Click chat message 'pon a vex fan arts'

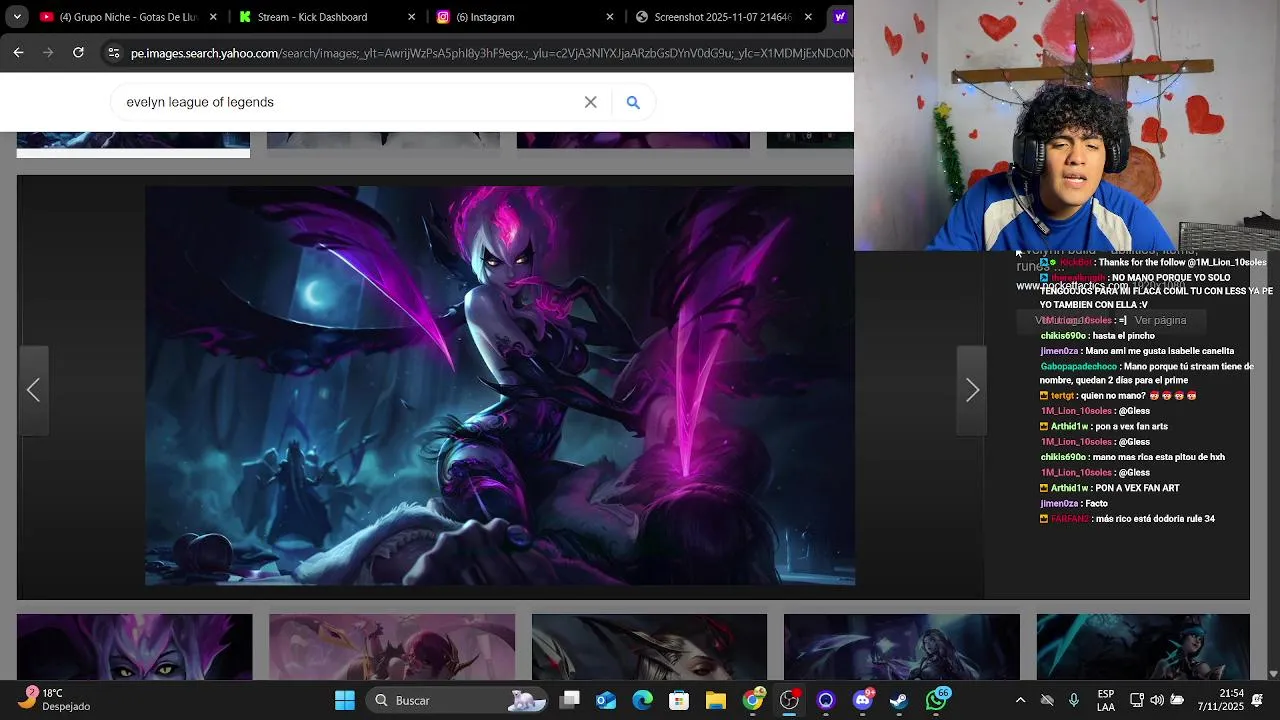point(1131,427)
